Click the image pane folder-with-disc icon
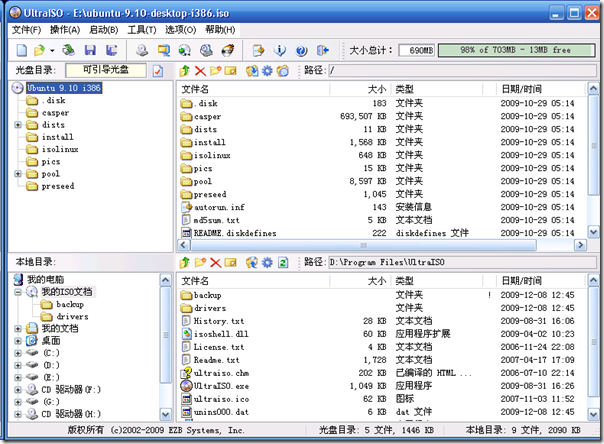The width and height of the screenshot is (604, 444). point(282,70)
